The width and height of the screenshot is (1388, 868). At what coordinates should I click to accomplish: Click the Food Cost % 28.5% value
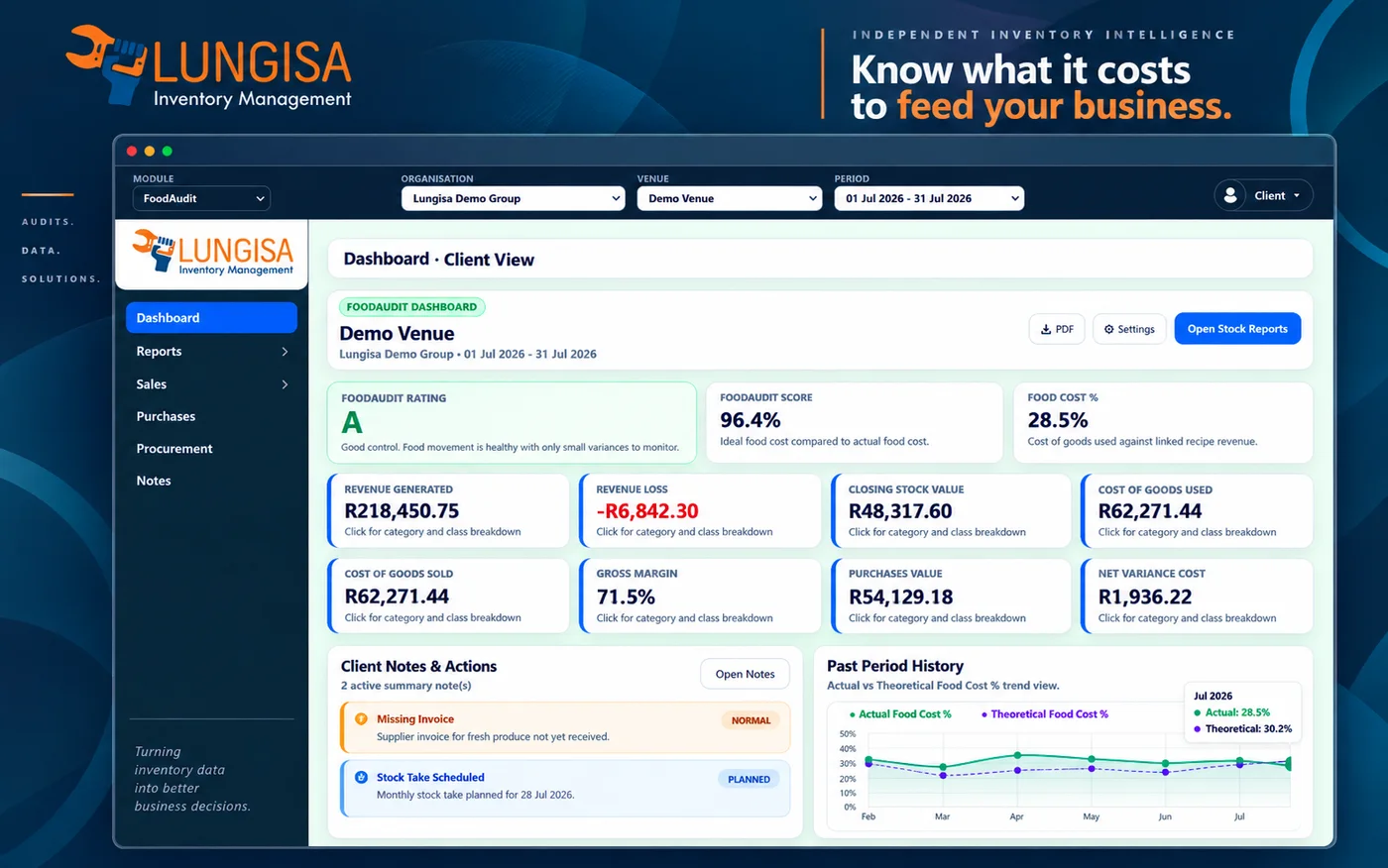click(x=1058, y=420)
